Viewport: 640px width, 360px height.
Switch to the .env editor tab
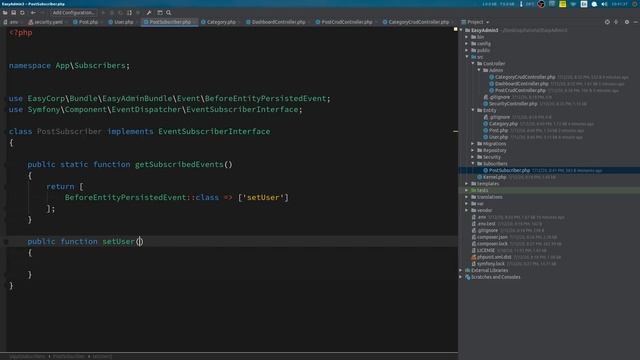tap(11, 22)
